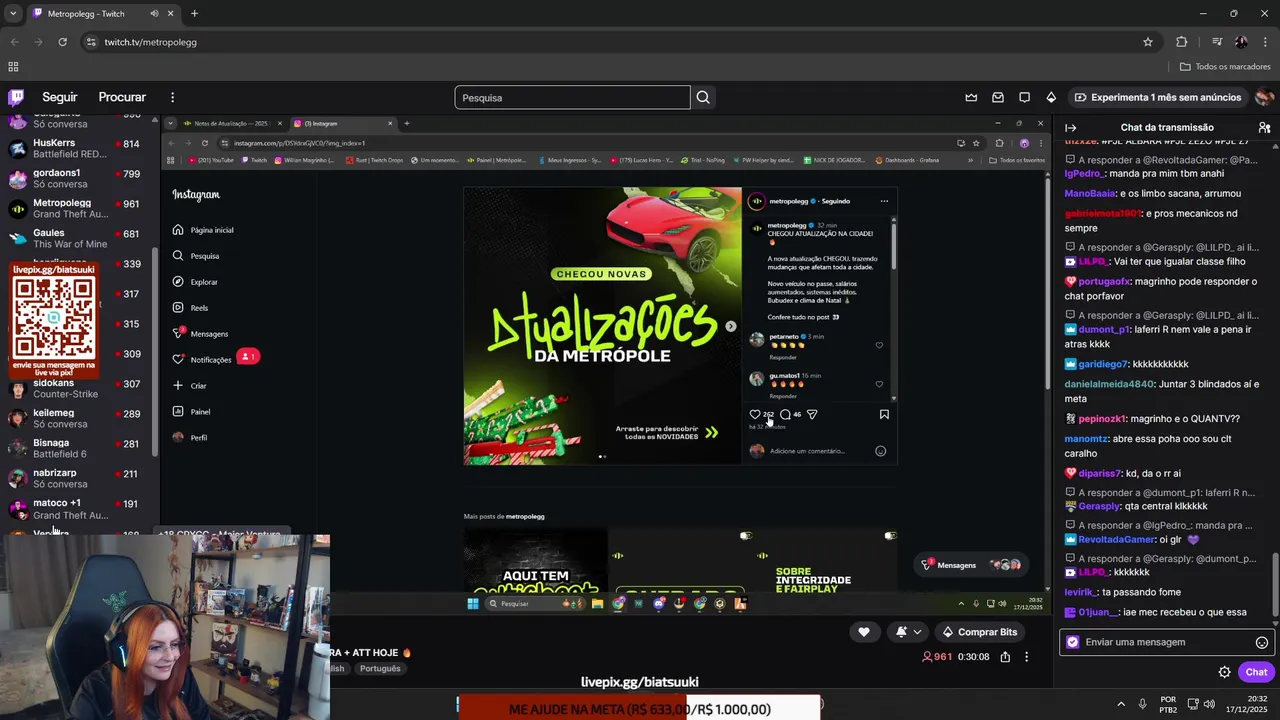Open the nabrizarp channel in sidebar
Viewport: 1280px width, 720px height.
78,478
